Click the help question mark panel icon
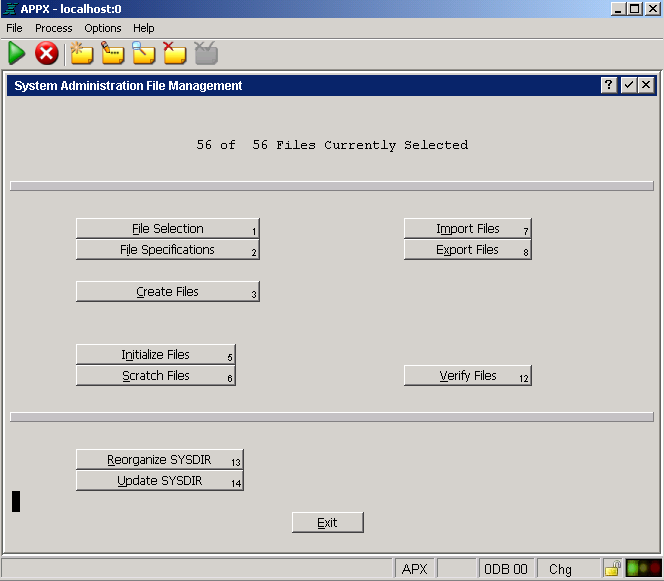Viewport: 664px width, 581px height. point(609,86)
